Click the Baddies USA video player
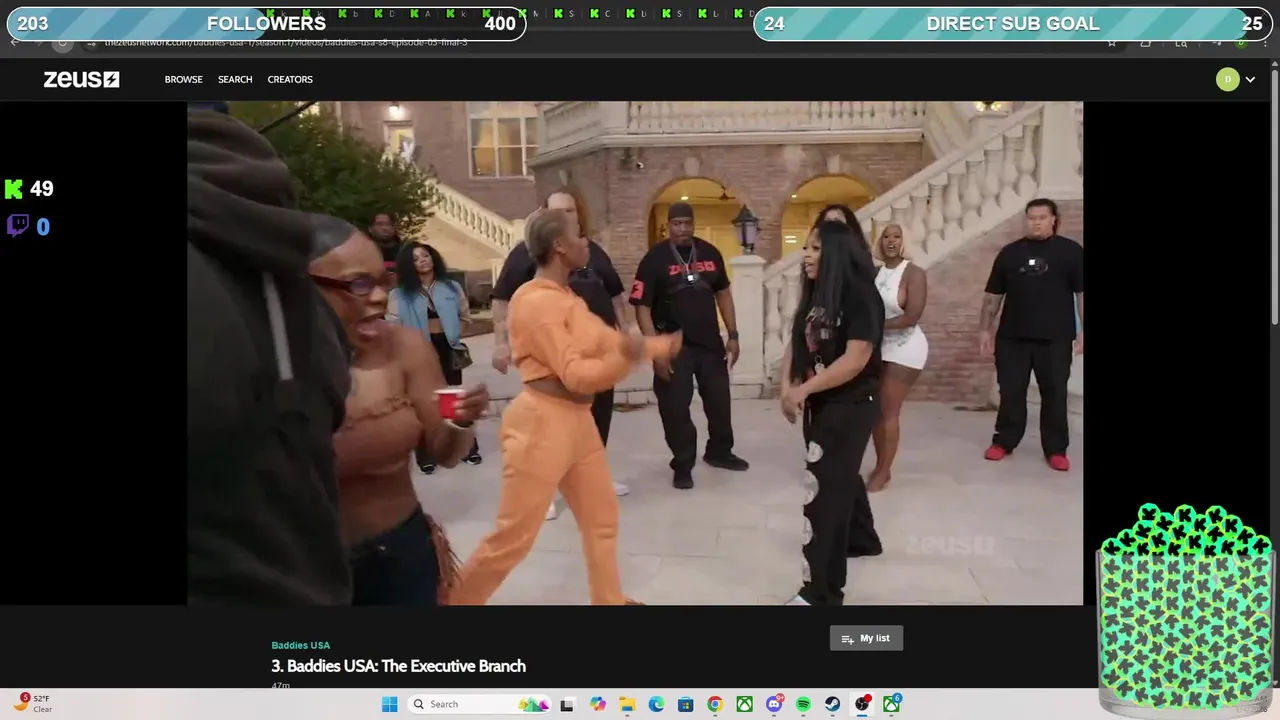This screenshot has width=1280, height=720. point(635,353)
